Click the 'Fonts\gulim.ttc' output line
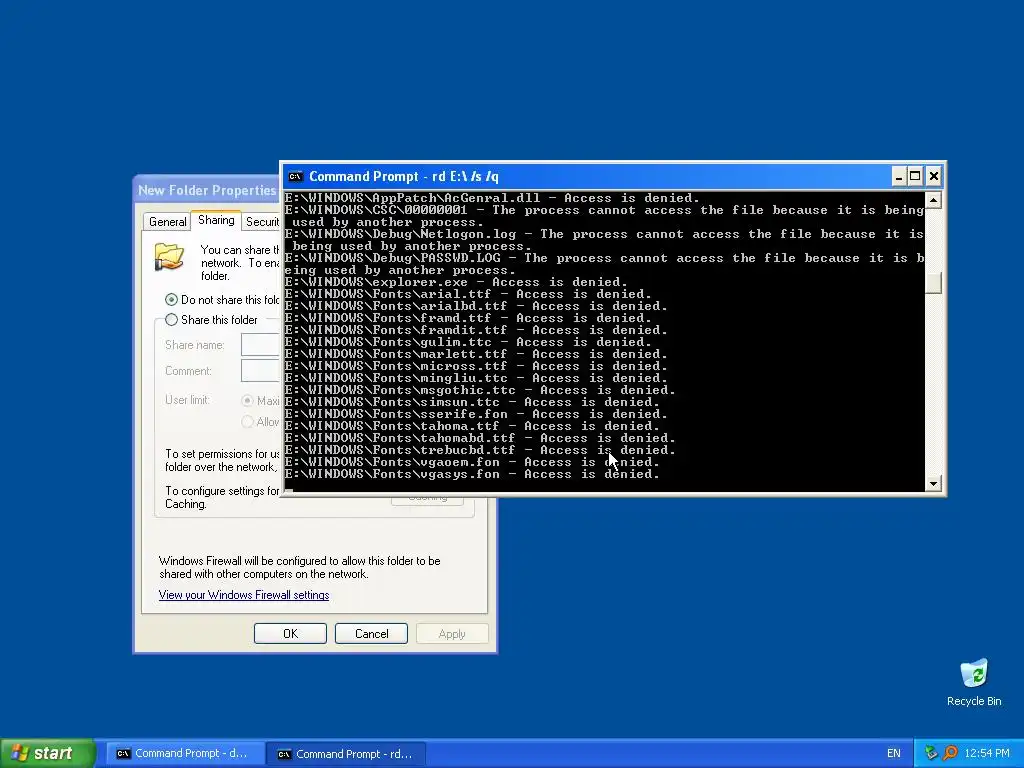The height and width of the screenshot is (768, 1024). pyautogui.click(x=468, y=342)
